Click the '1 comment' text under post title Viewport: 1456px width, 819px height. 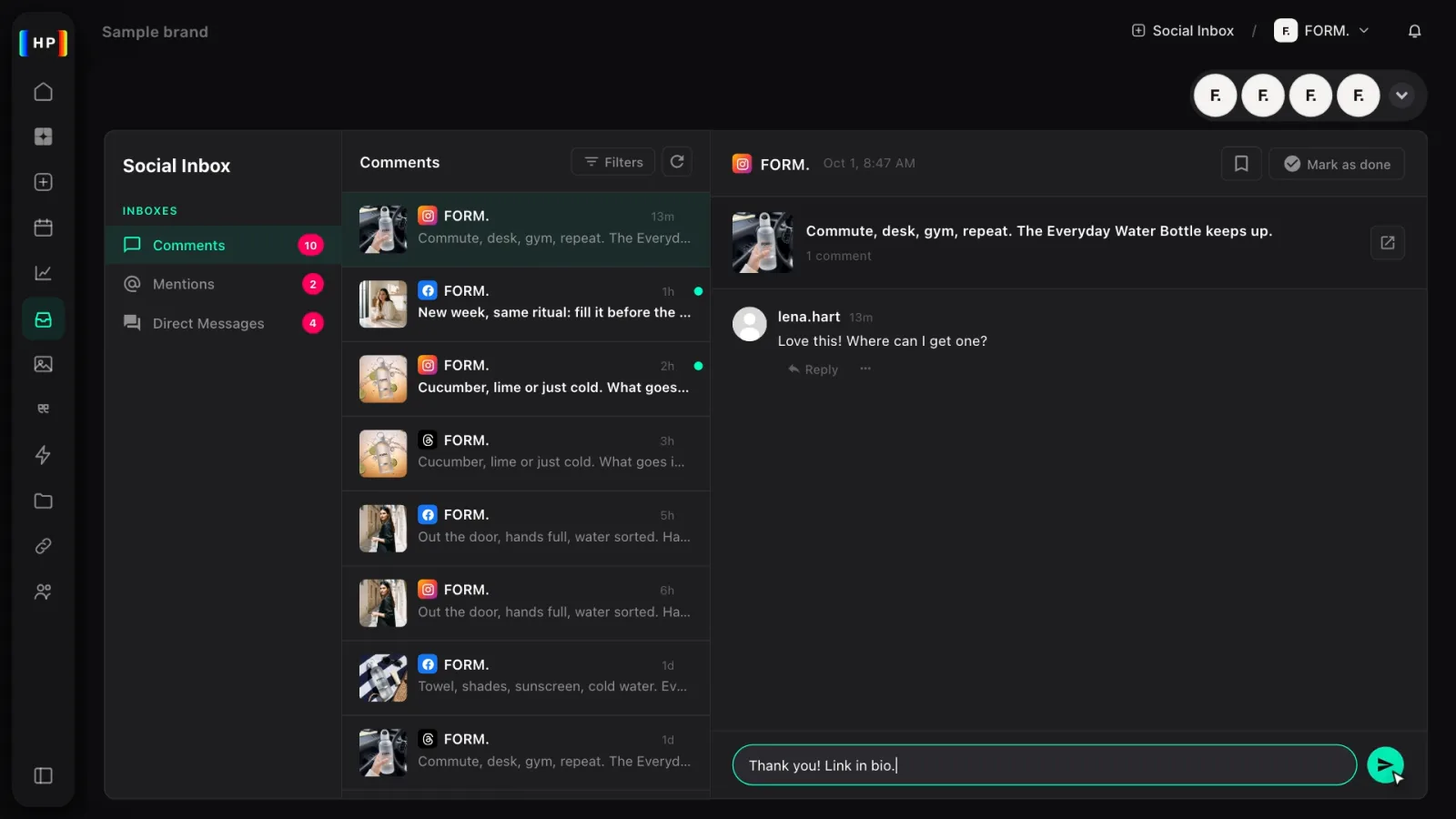tap(839, 256)
